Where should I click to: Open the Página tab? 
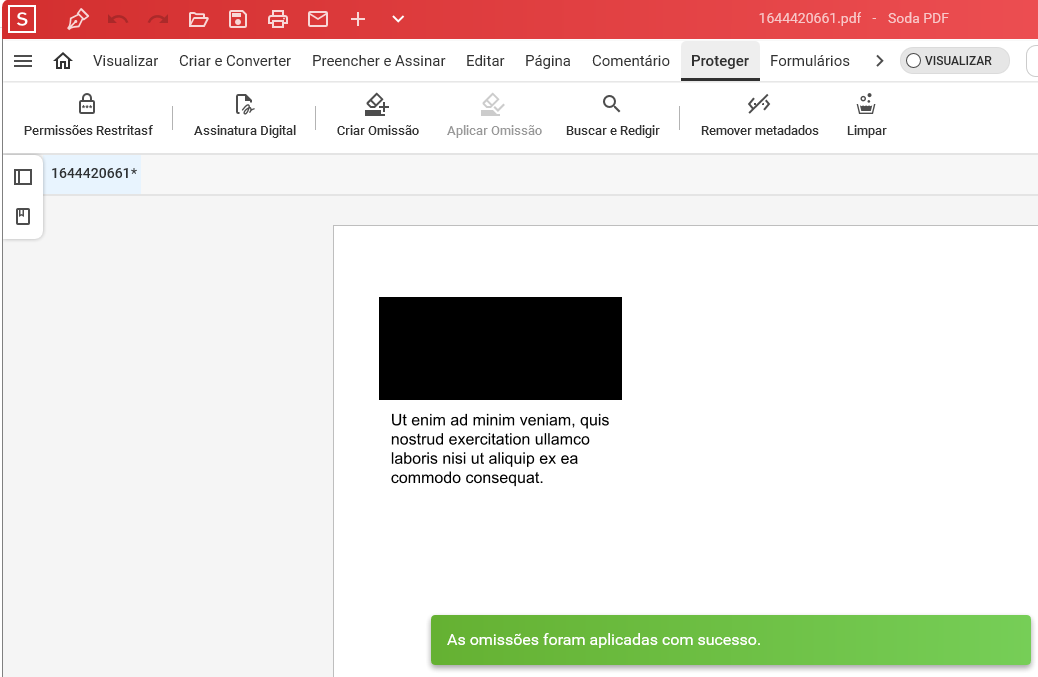point(547,61)
